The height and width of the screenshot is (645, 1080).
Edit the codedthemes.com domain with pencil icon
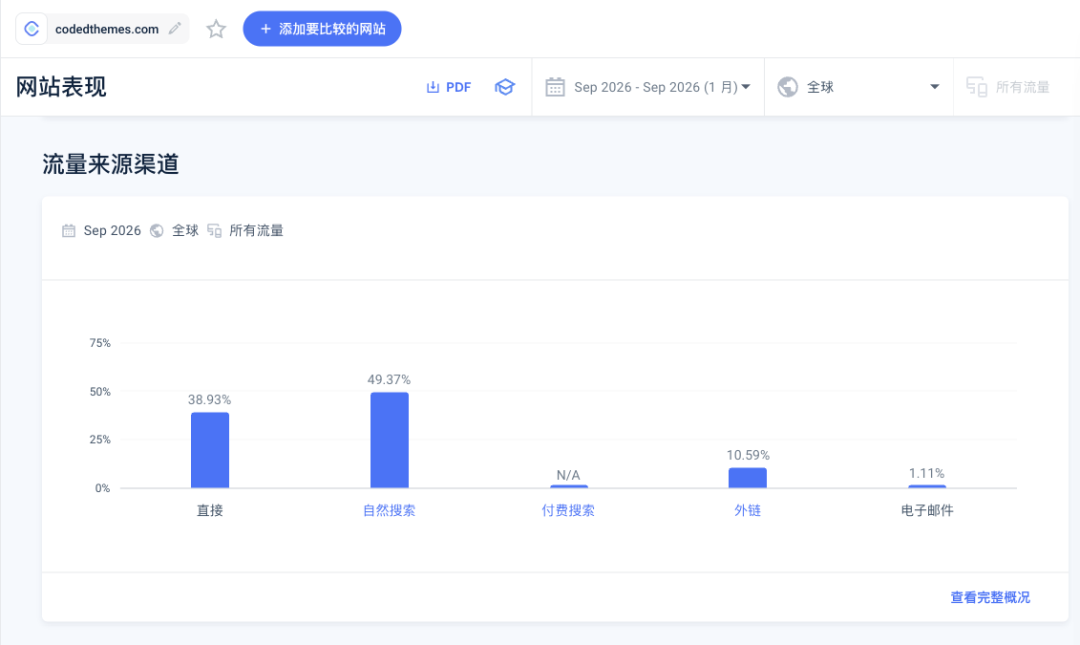pos(175,28)
